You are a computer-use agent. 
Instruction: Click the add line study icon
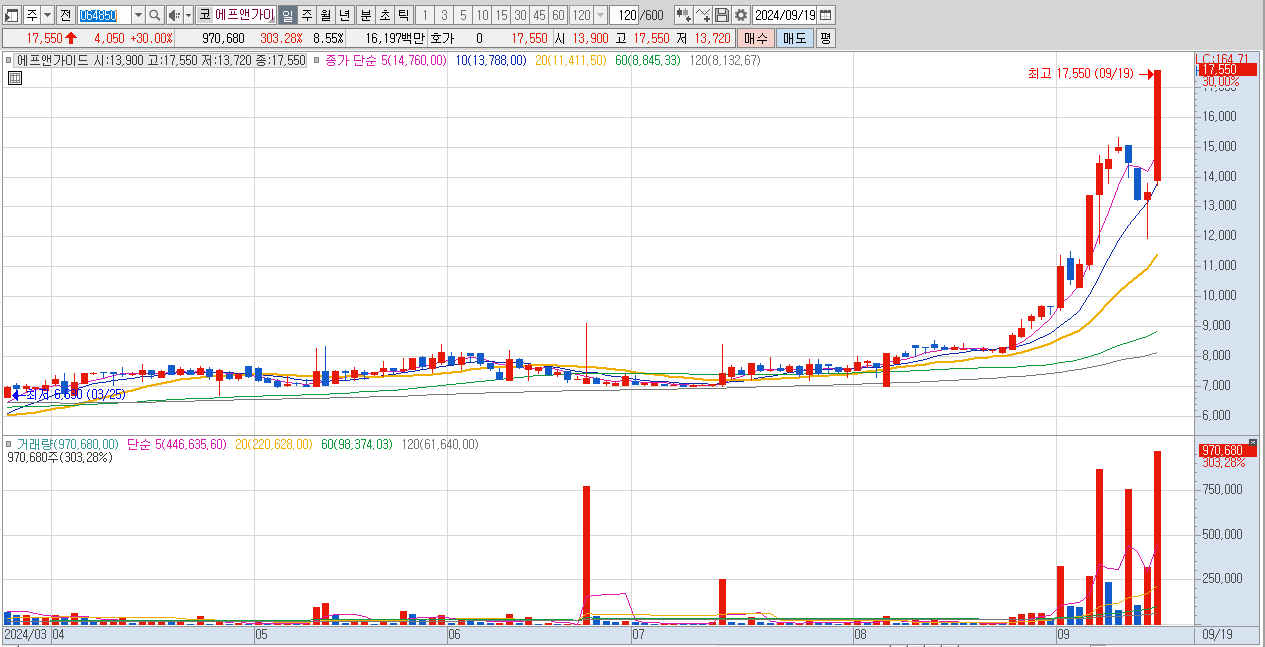(x=703, y=15)
